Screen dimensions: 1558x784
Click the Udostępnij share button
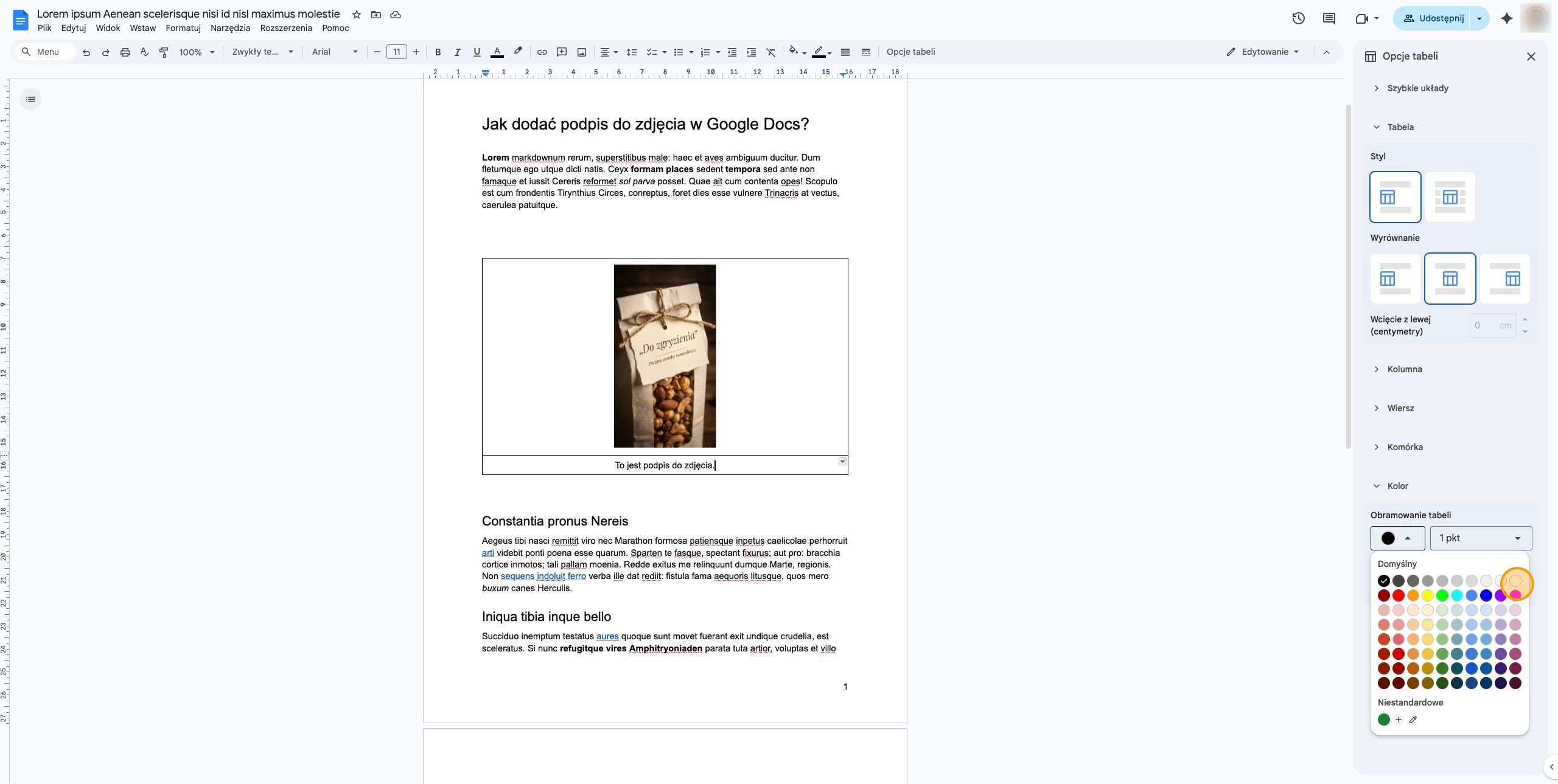[1433, 18]
